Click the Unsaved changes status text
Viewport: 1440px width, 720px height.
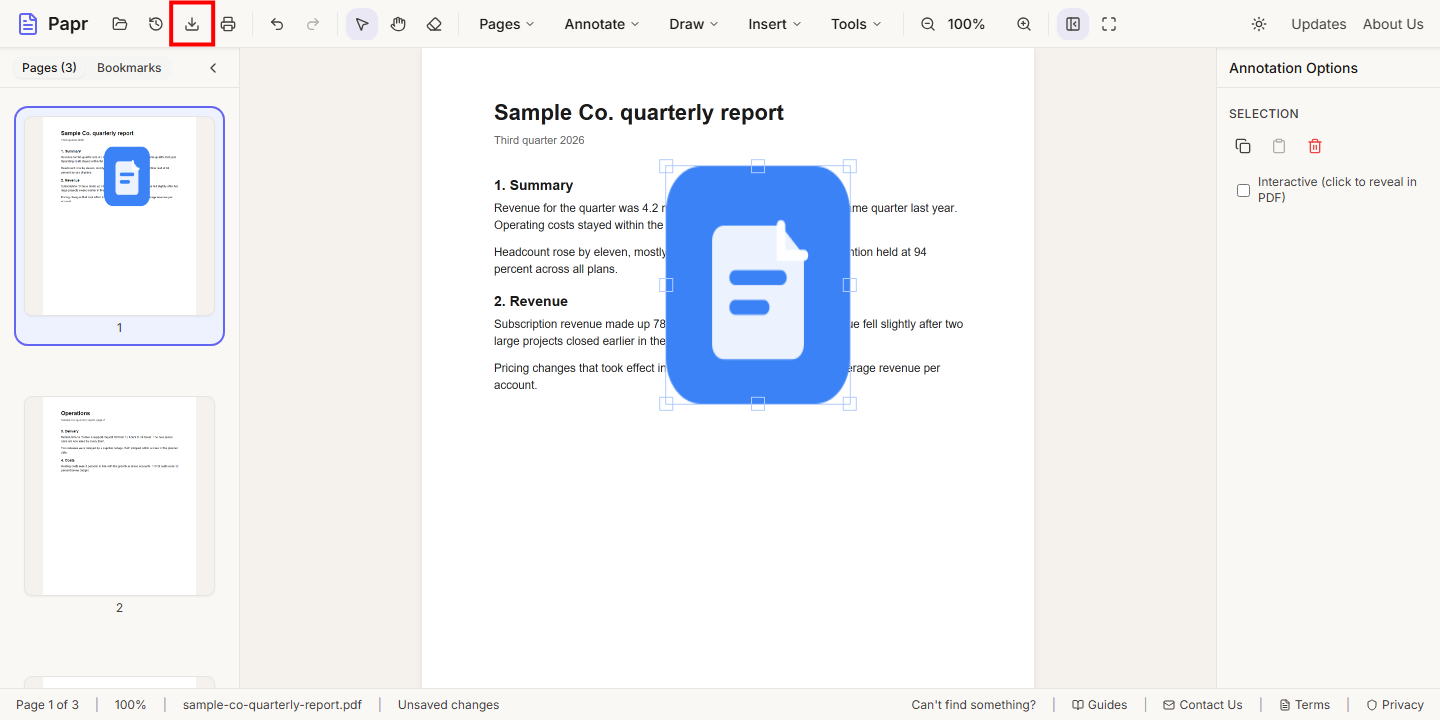tap(448, 705)
